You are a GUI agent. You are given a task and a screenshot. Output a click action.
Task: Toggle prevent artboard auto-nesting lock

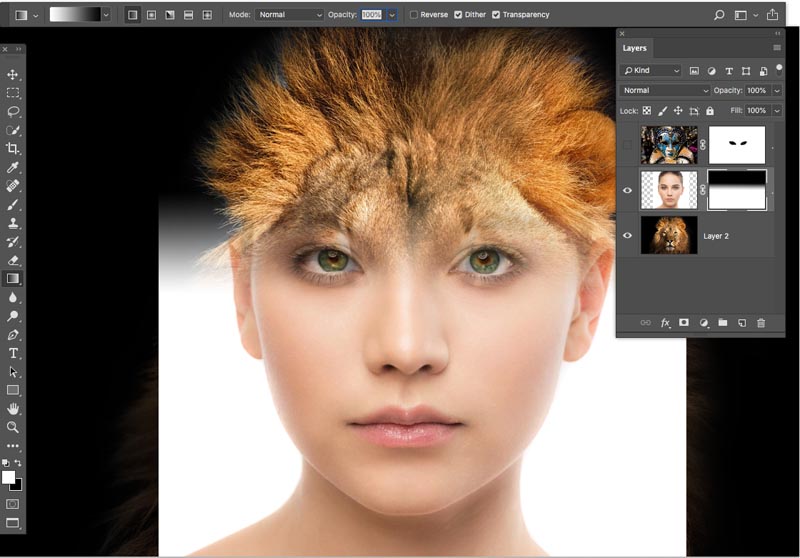point(694,111)
